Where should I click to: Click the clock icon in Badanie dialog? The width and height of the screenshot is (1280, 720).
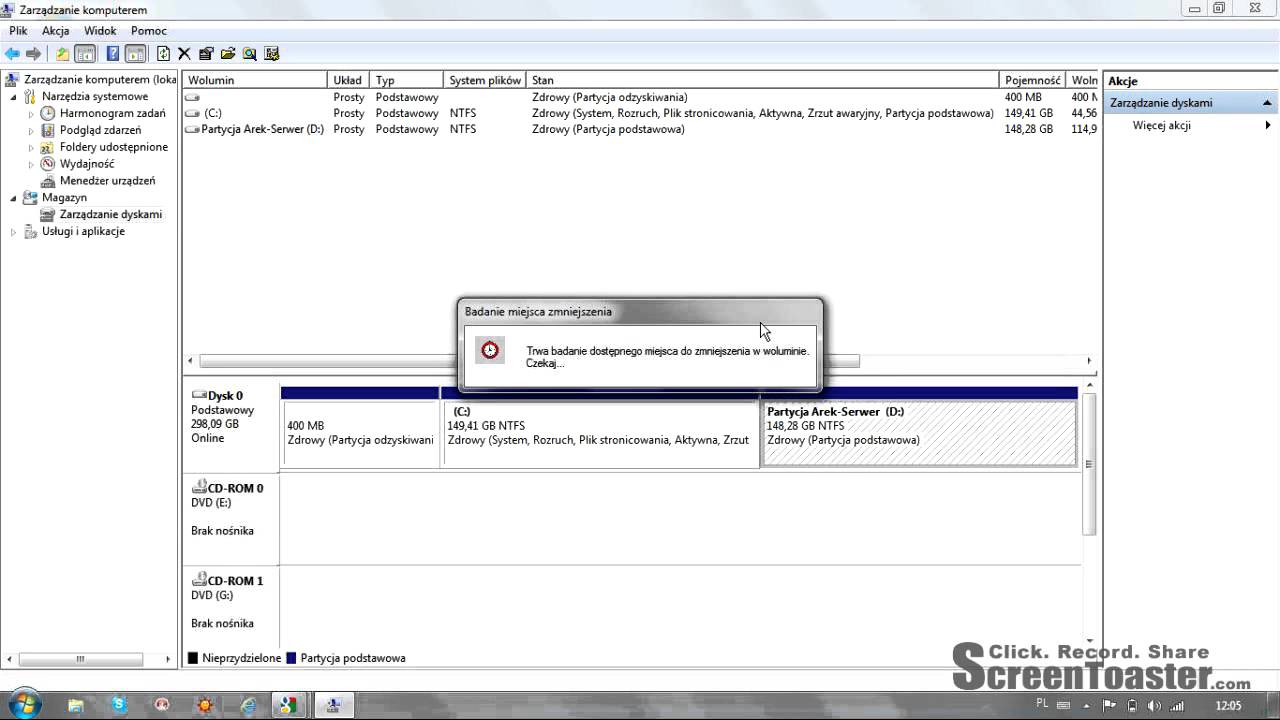[490, 350]
